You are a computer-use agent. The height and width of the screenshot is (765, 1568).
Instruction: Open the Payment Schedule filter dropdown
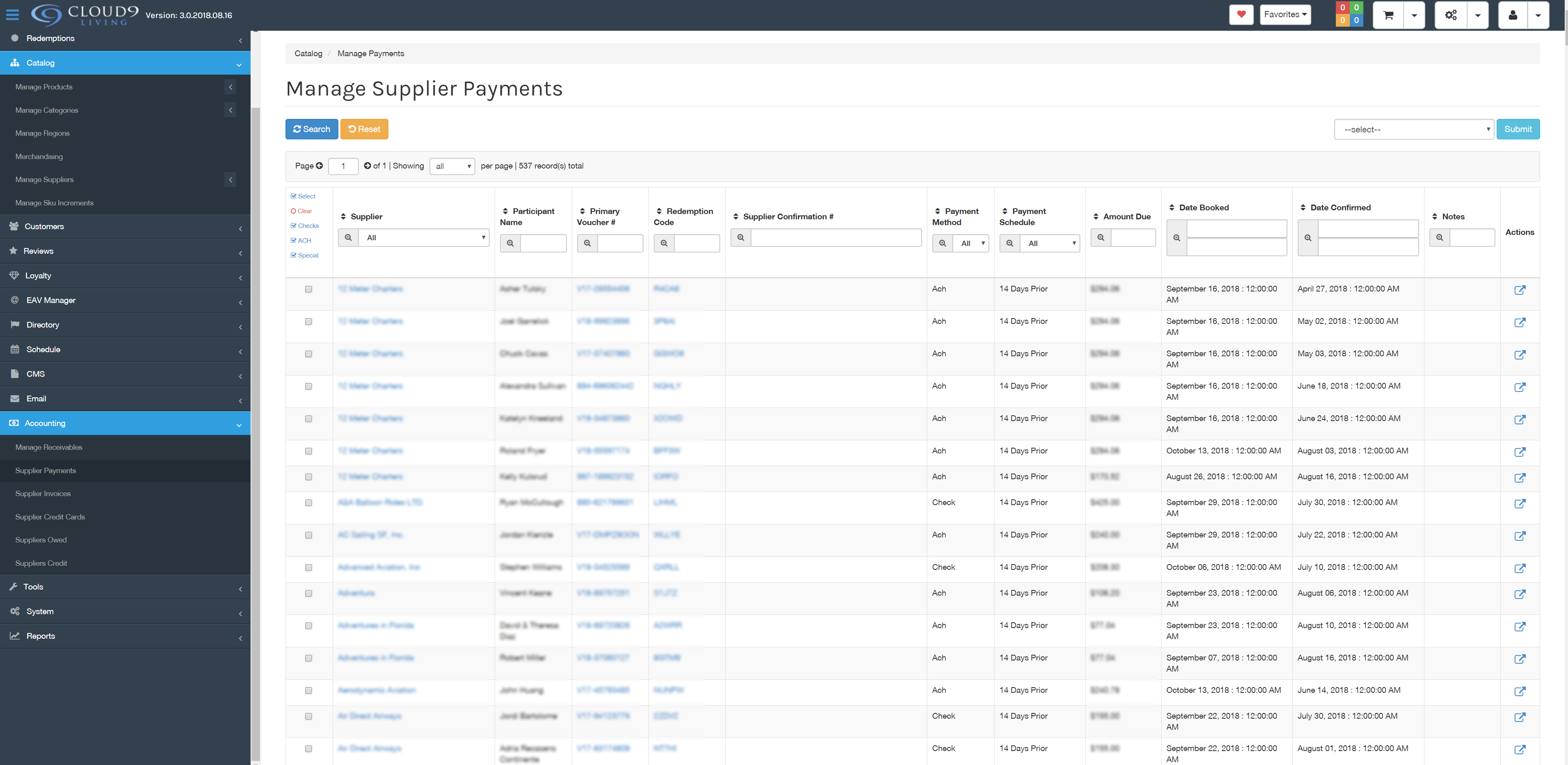pyautogui.click(x=1050, y=244)
